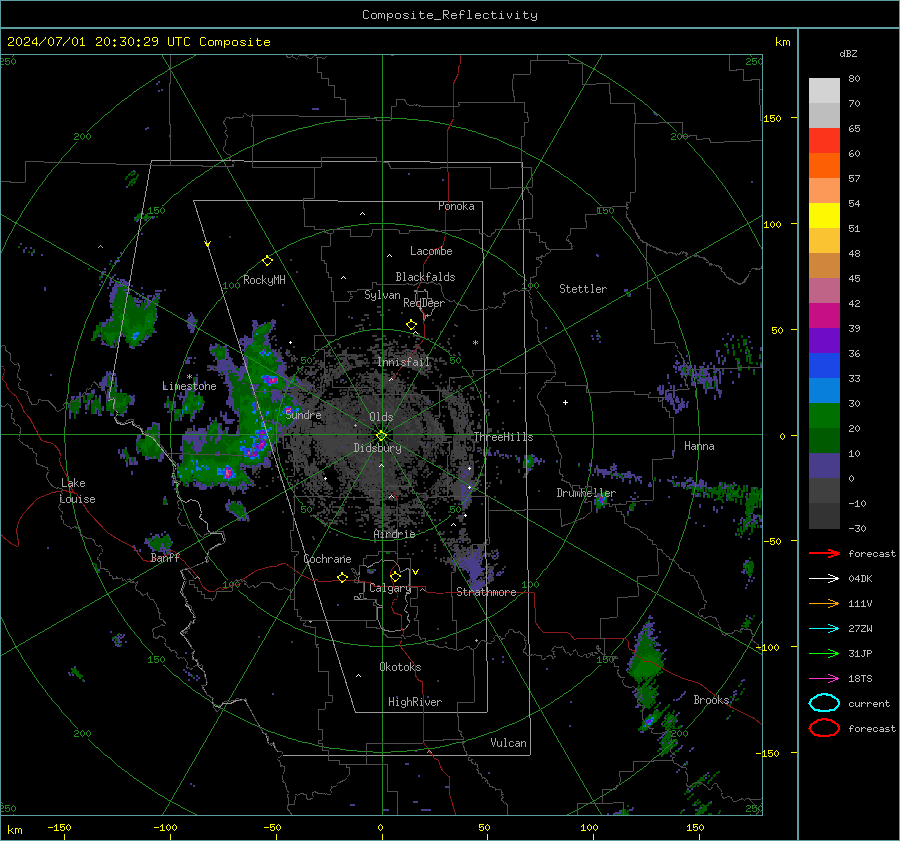This screenshot has width=900, height=841.
Task: Click the purple echo north of Strathmore
Action: (x=474, y=565)
